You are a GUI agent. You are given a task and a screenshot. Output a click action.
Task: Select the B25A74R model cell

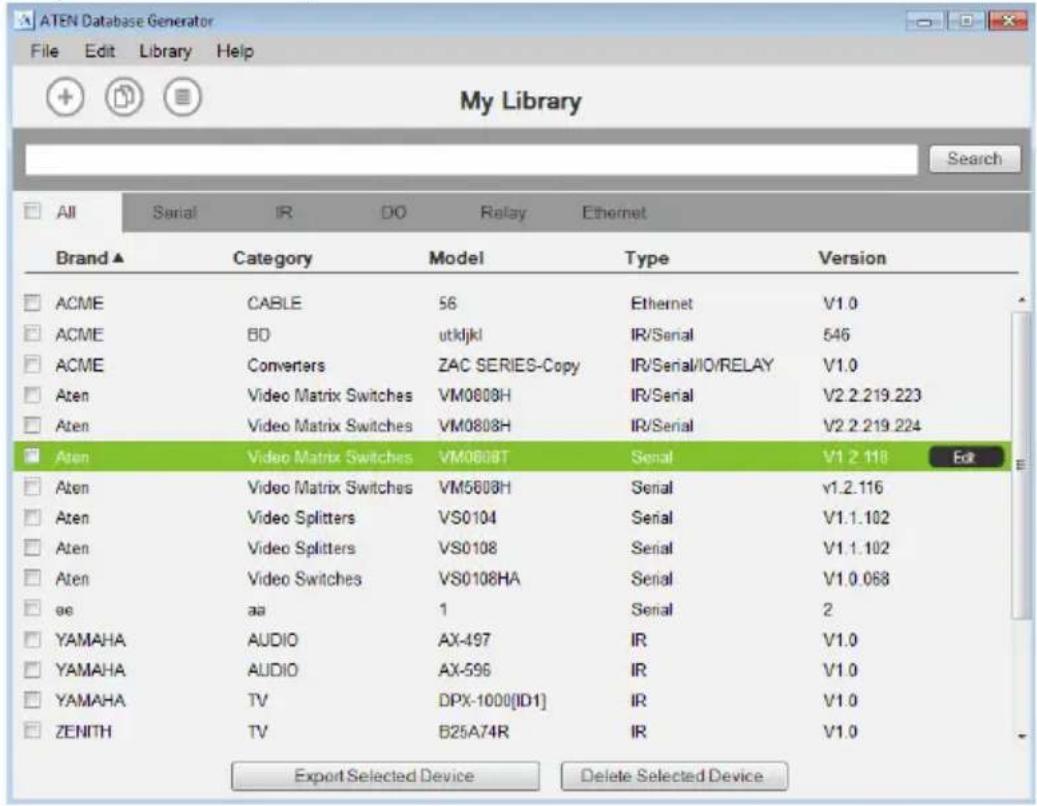pos(474,731)
